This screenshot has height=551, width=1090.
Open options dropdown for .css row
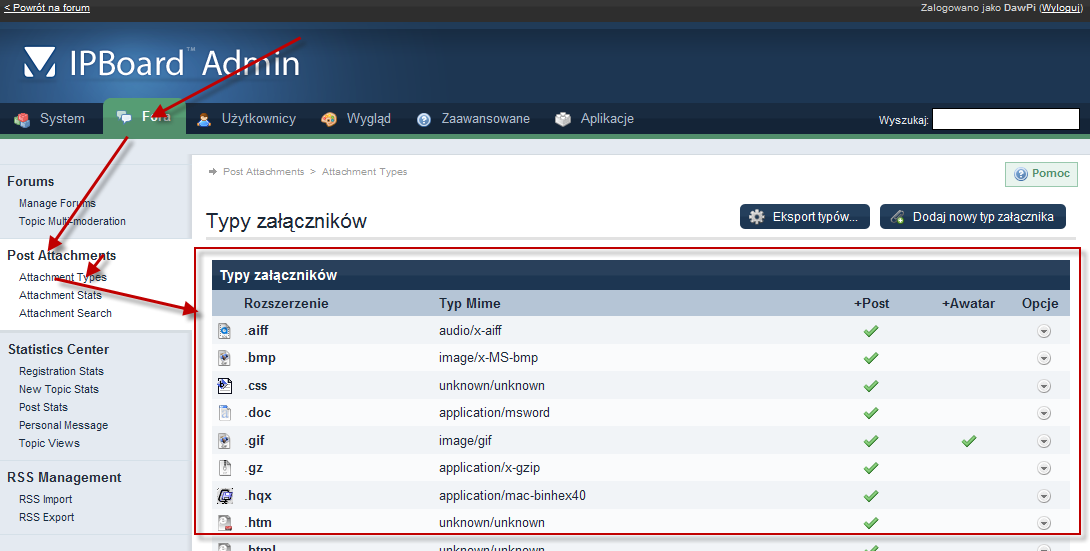[1044, 385]
